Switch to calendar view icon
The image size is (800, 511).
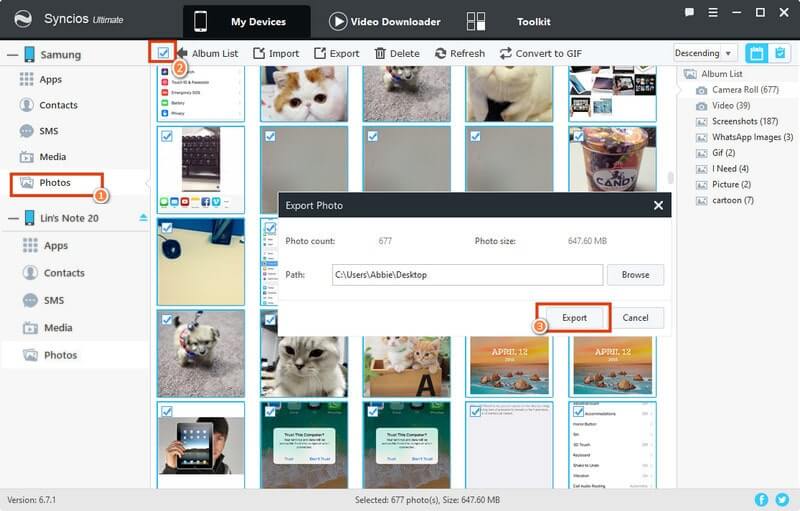click(x=756, y=53)
